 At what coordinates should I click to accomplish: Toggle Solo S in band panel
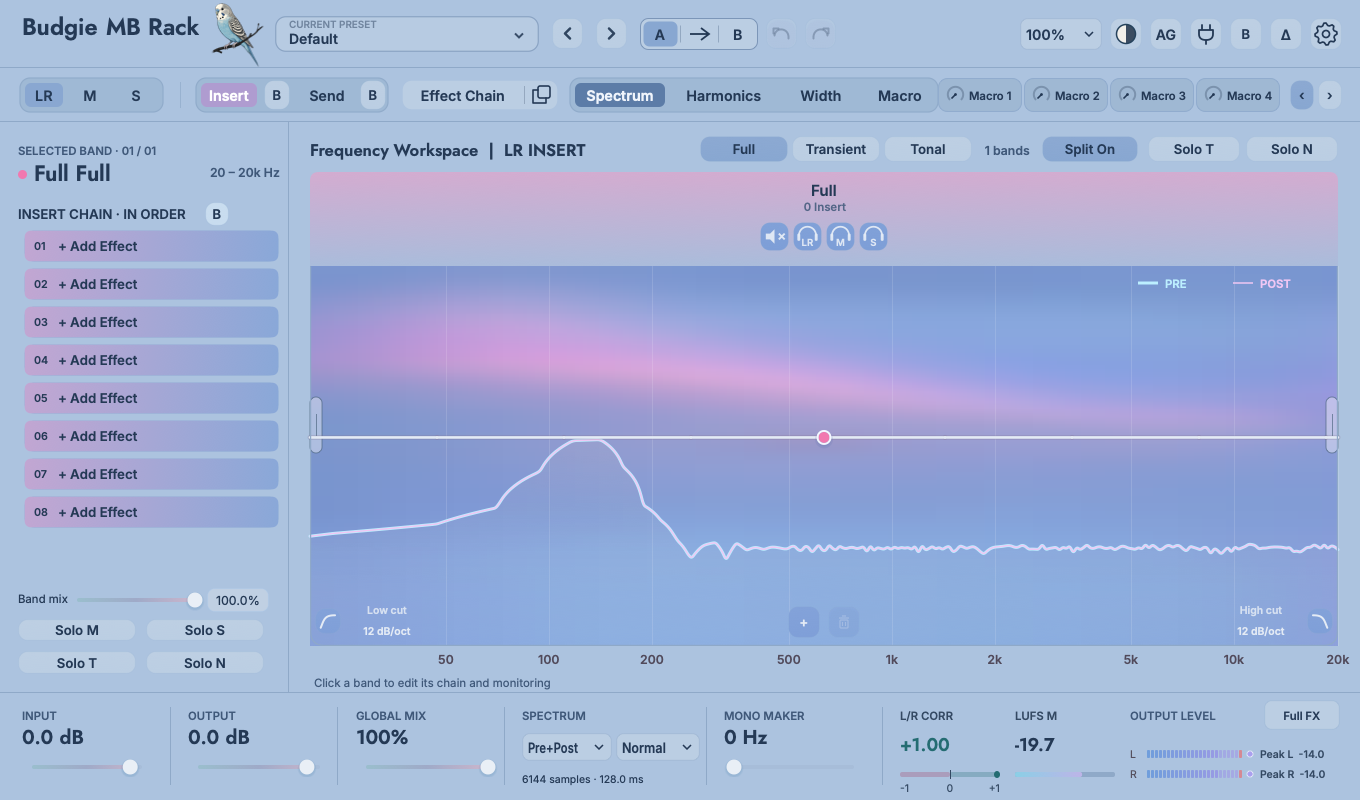pyautogui.click(x=205, y=630)
